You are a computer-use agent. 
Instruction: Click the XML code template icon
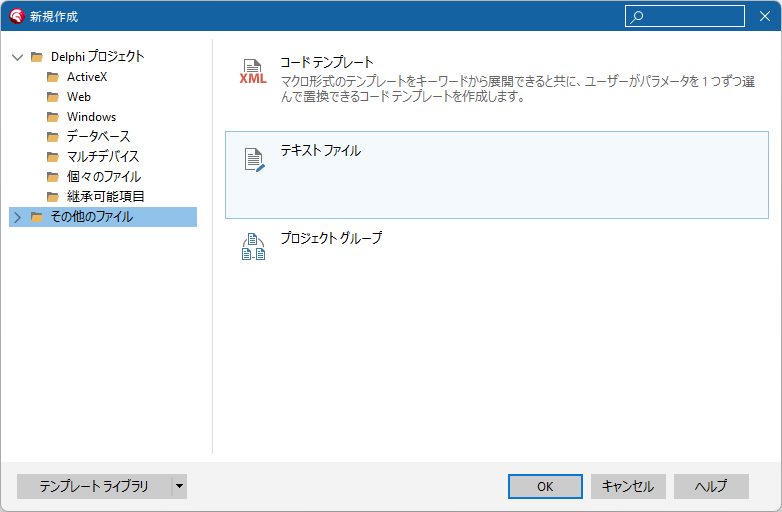pos(253,71)
